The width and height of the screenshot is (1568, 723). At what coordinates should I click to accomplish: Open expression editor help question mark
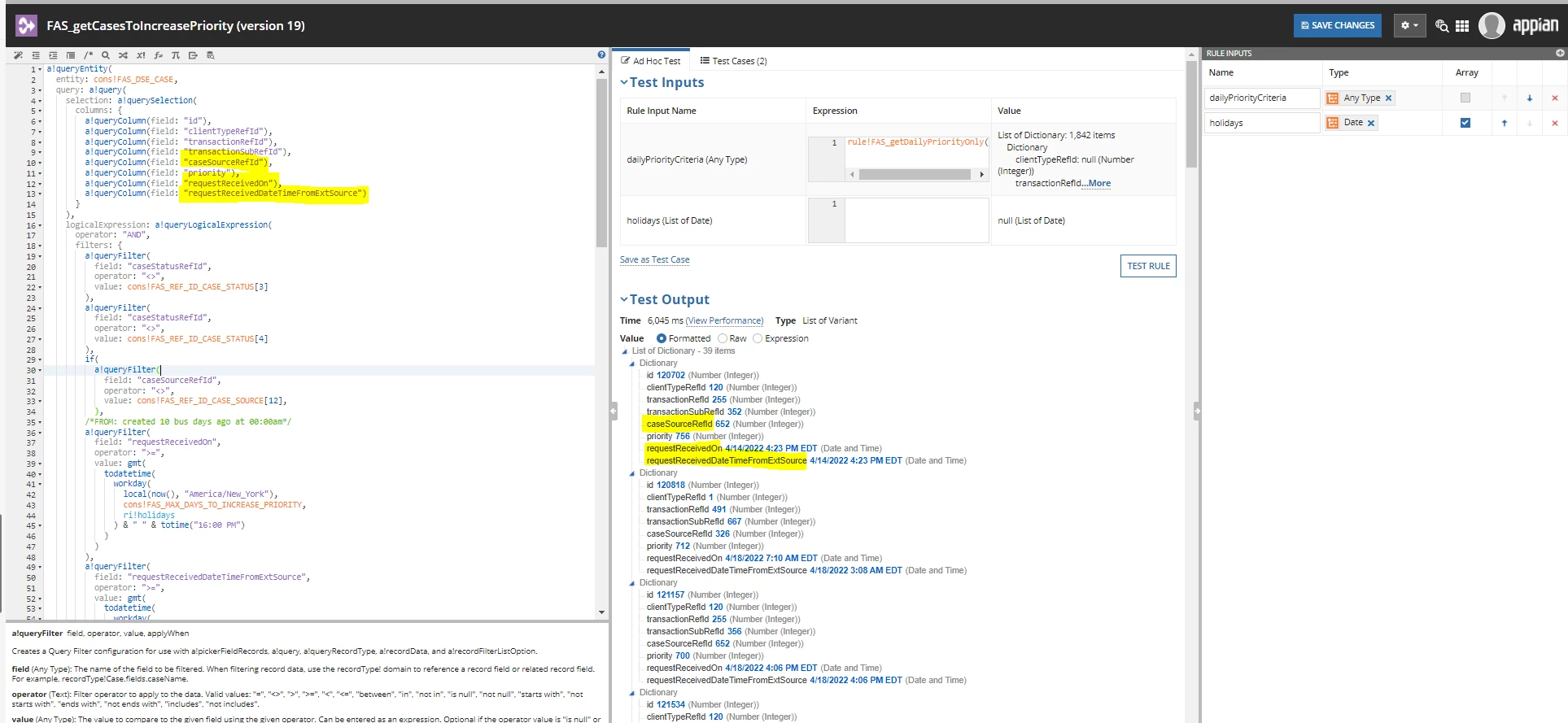coord(601,54)
